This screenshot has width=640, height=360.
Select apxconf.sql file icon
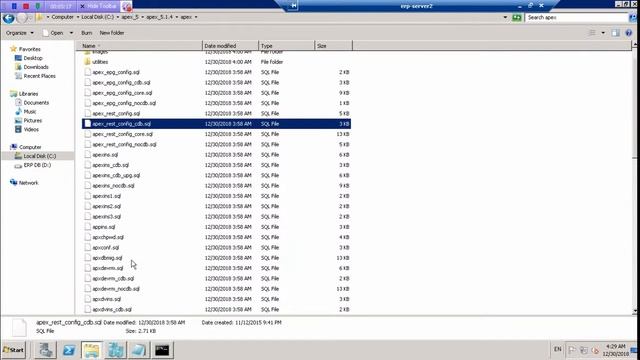(87, 247)
